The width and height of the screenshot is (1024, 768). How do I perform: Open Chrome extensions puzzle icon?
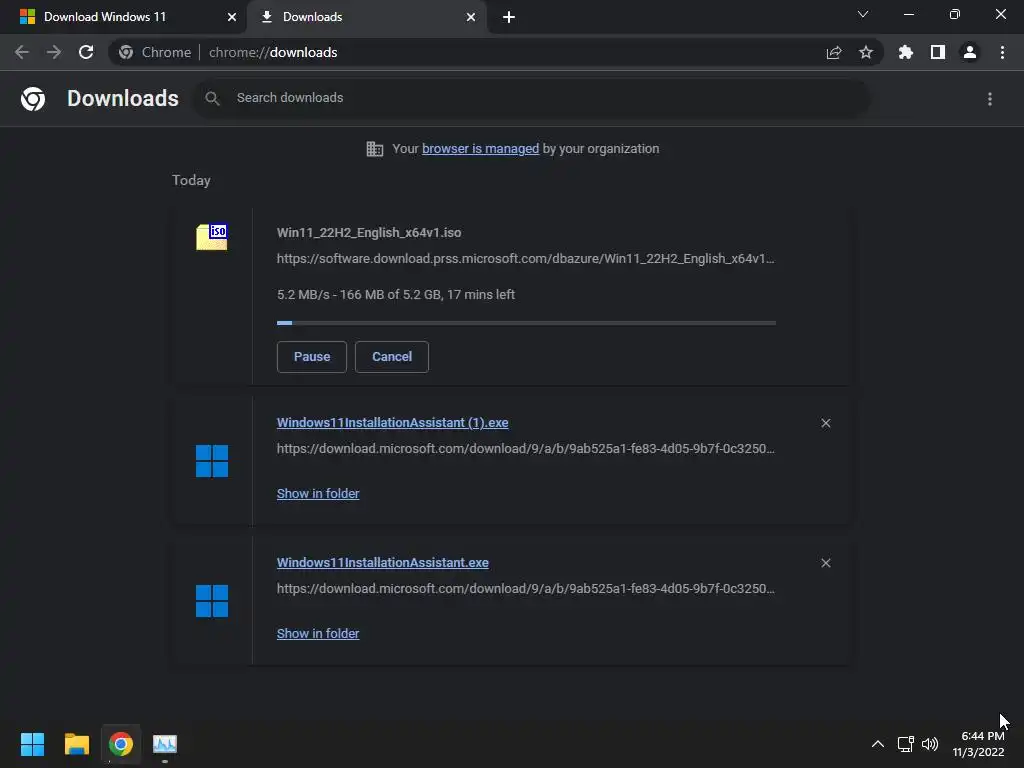[906, 52]
